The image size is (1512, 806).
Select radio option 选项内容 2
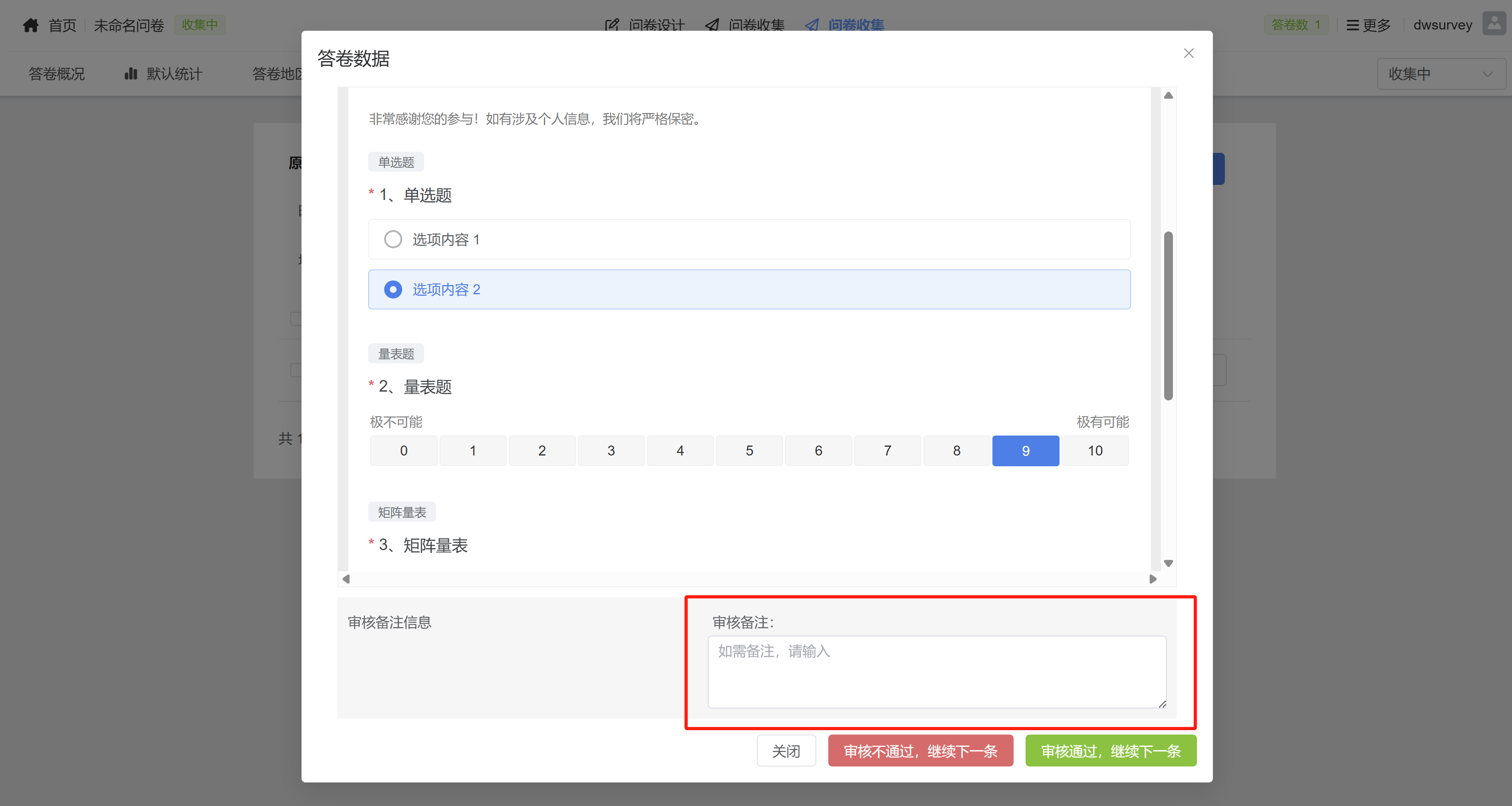(393, 289)
